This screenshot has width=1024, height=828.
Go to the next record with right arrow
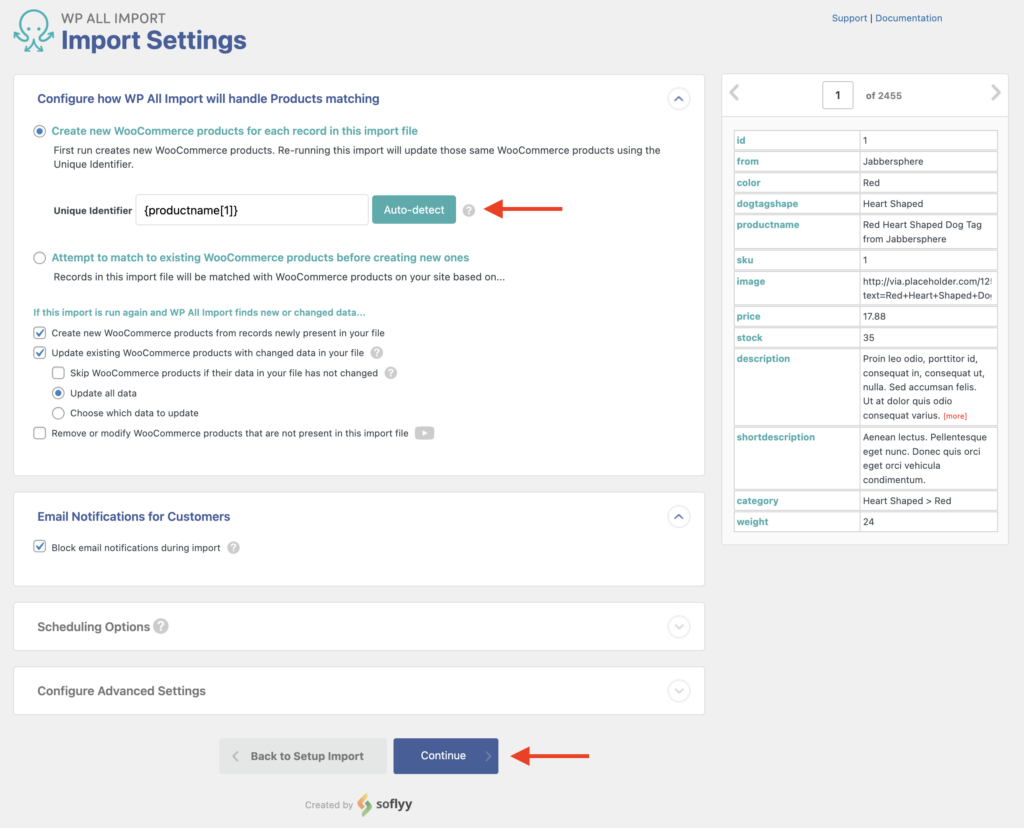pos(995,92)
